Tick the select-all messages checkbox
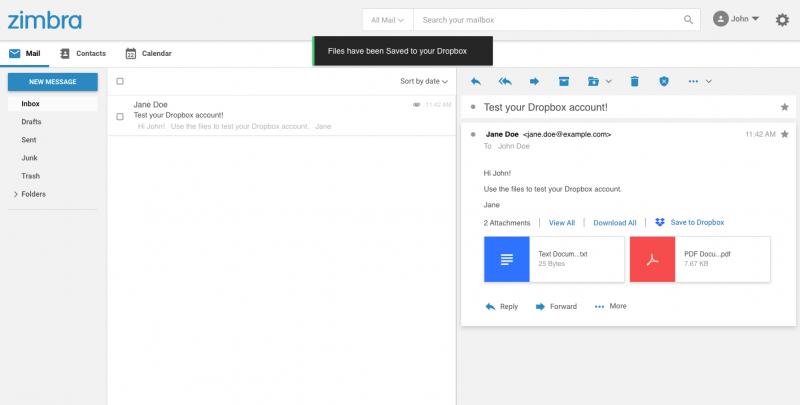The height and width of the screenshot is (405, 800). pos(120,81)
